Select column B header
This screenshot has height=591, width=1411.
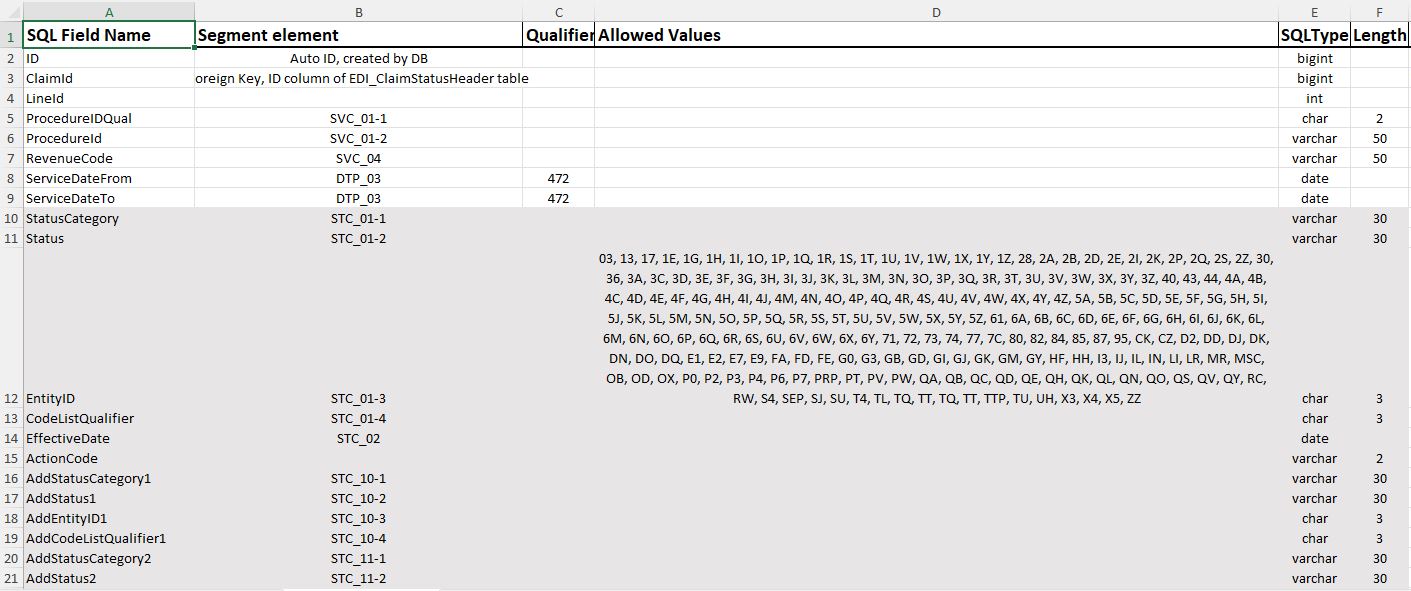pyautogui.click(x=358, y=11)
